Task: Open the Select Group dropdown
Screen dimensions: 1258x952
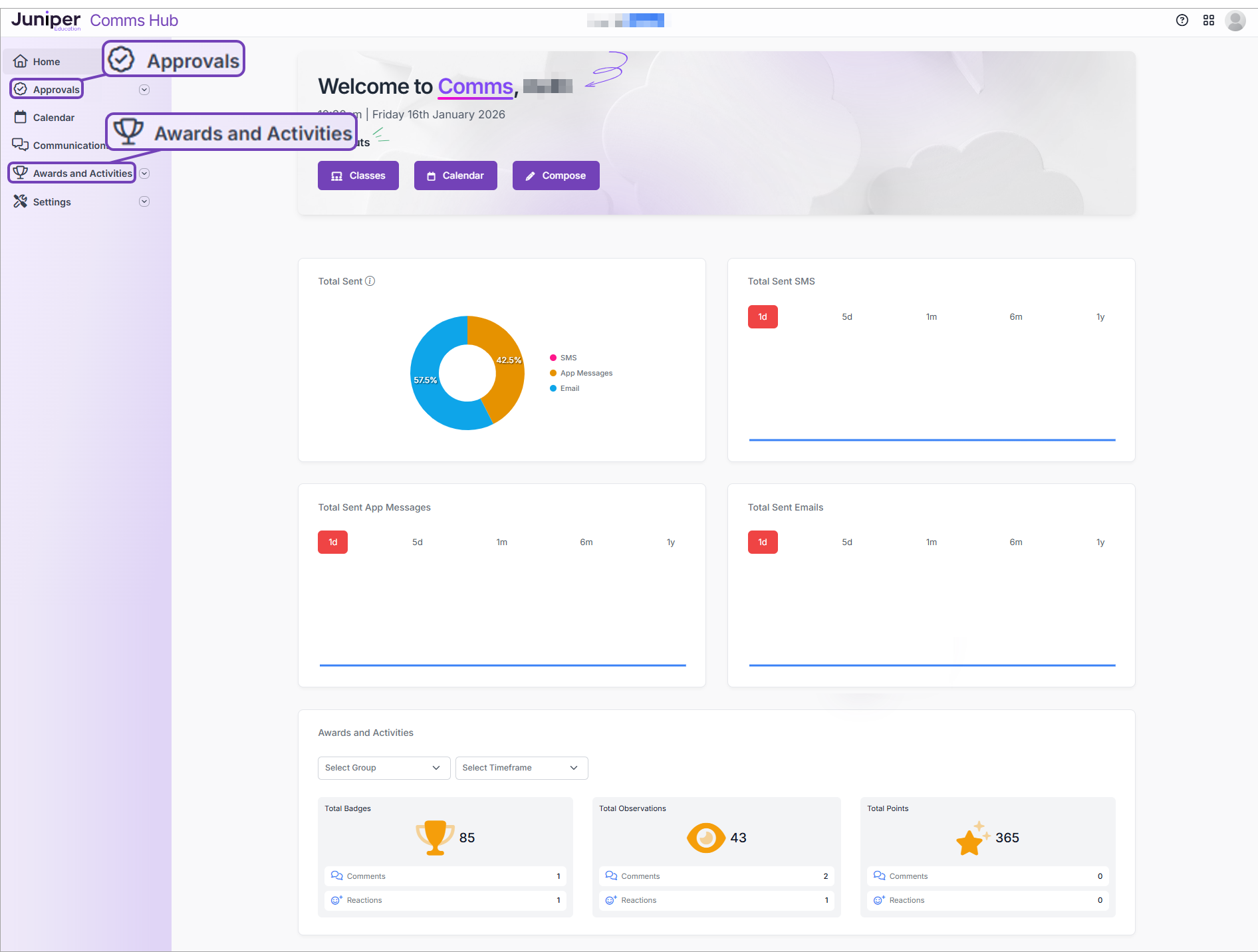Action: (x=384, y=768)
